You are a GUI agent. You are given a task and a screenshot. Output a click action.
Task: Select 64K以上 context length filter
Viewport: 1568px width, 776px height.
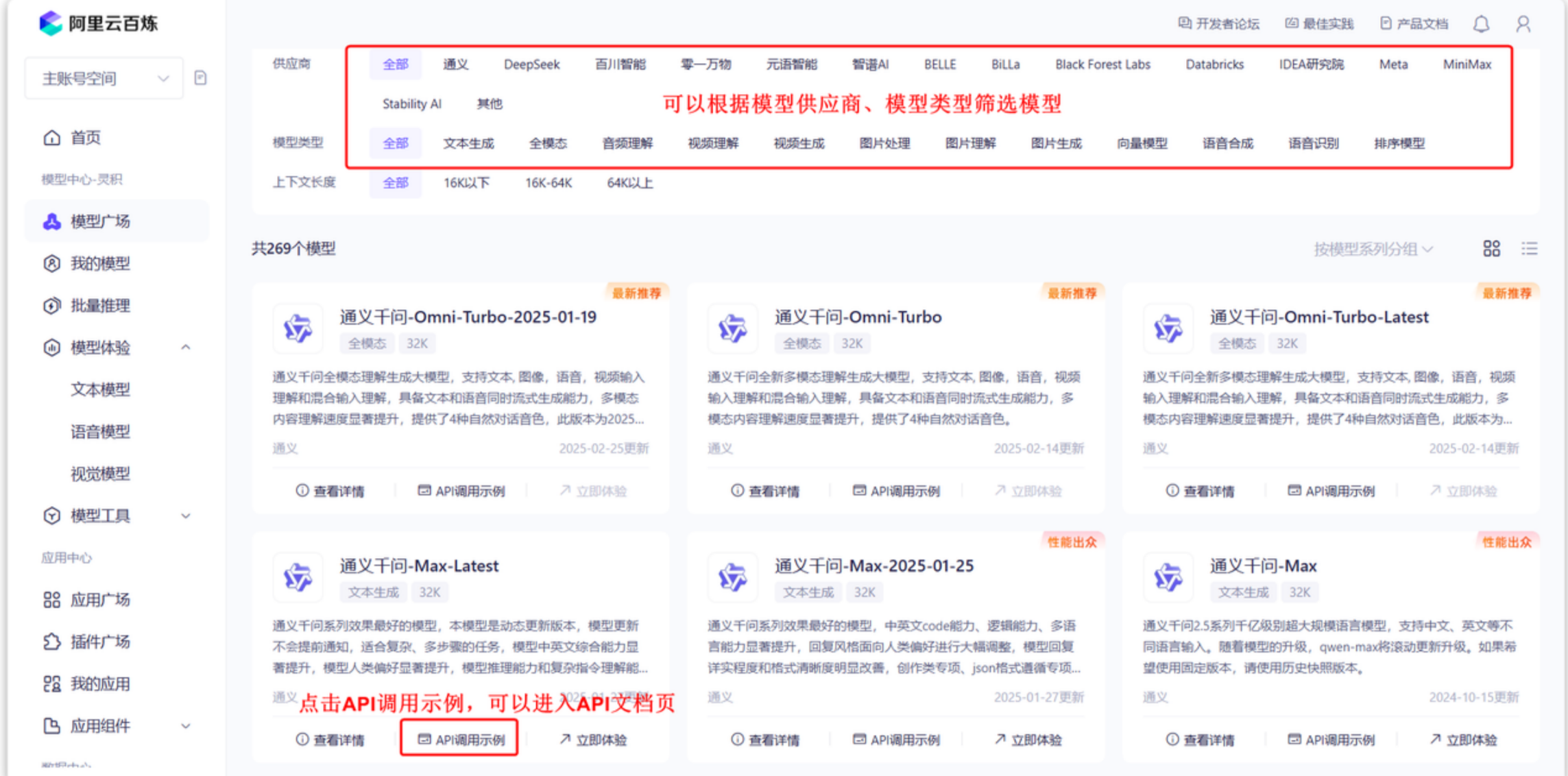(629, 183)
